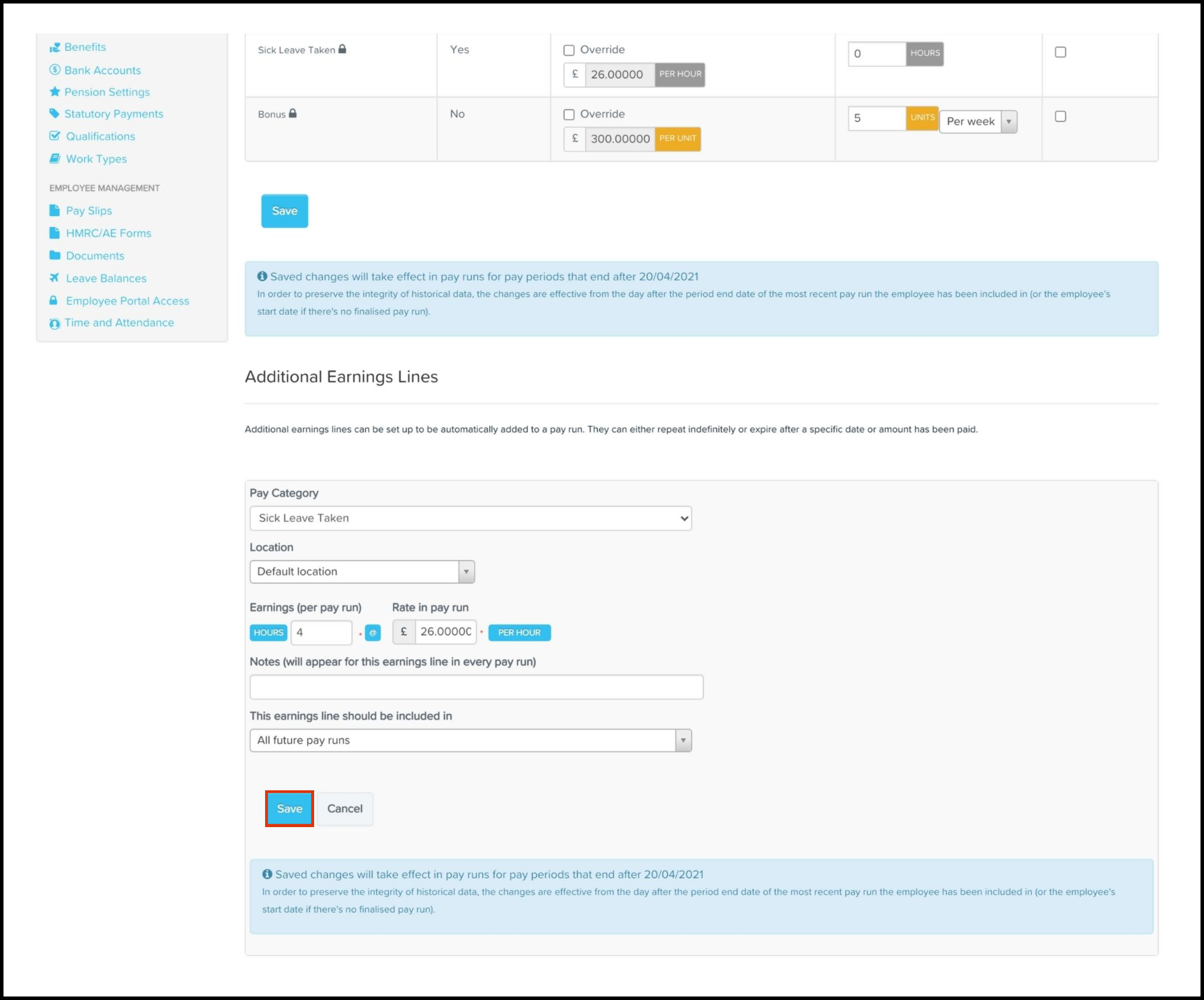Enable Override checkbox for Bonus row
This screenshot has width=1204, height=1000.
click(569, 114)
